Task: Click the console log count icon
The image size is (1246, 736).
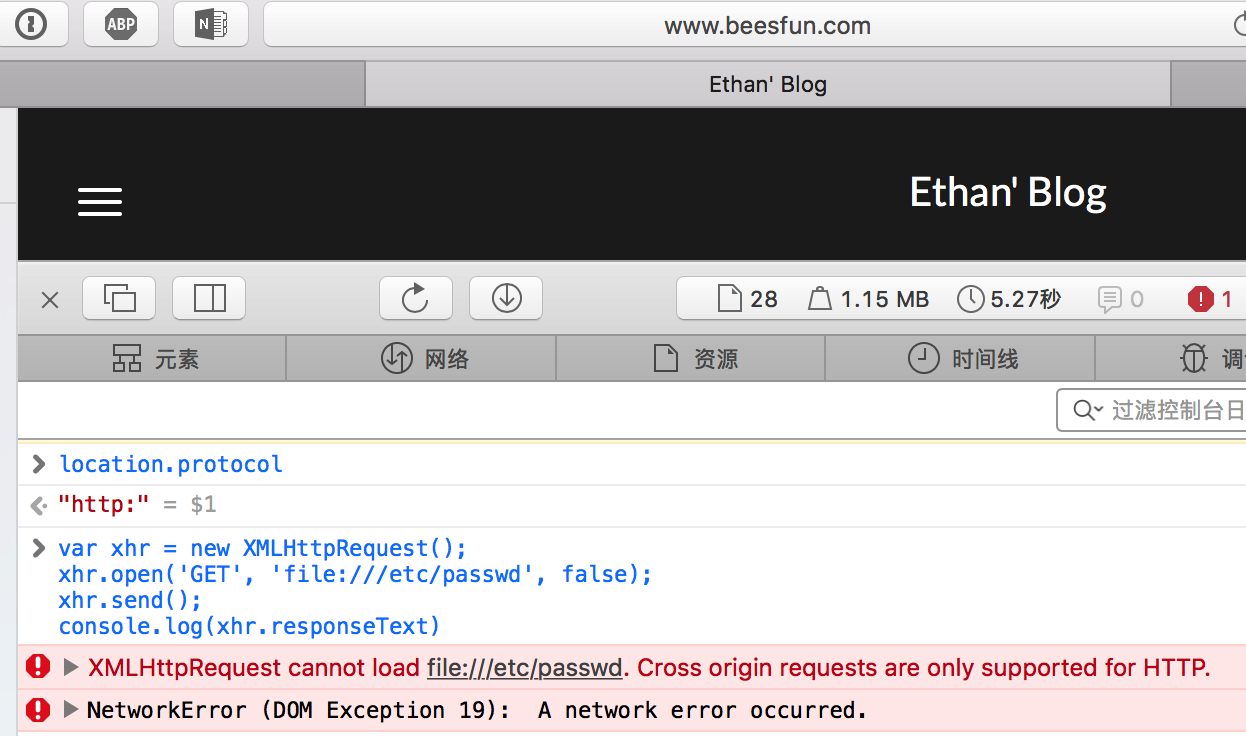Action: pos(1120,299)
